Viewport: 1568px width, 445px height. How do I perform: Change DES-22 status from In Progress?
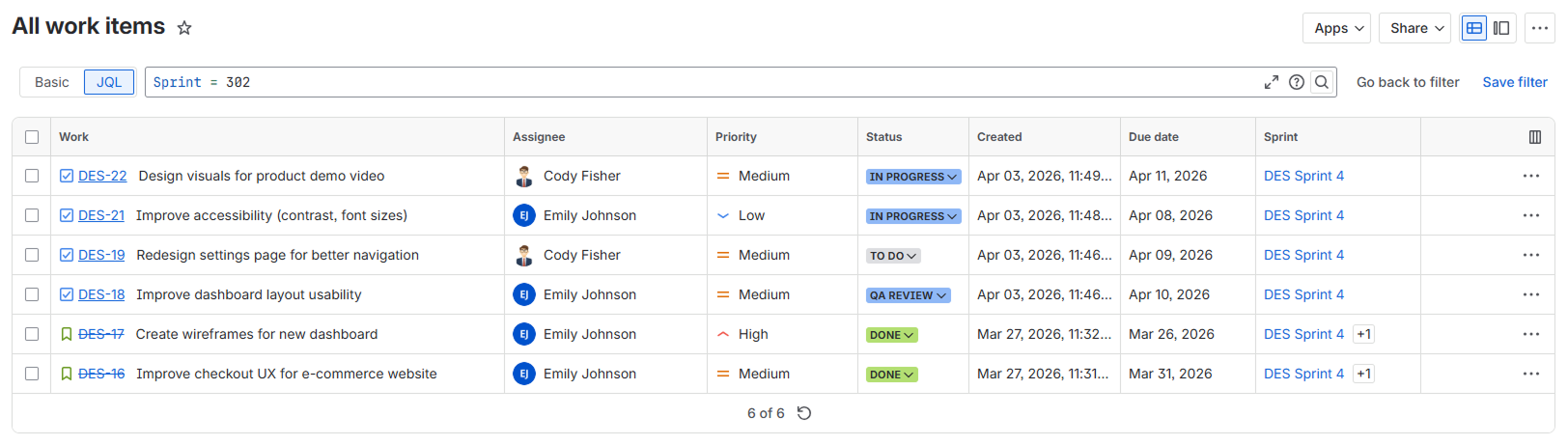point(913,177)
